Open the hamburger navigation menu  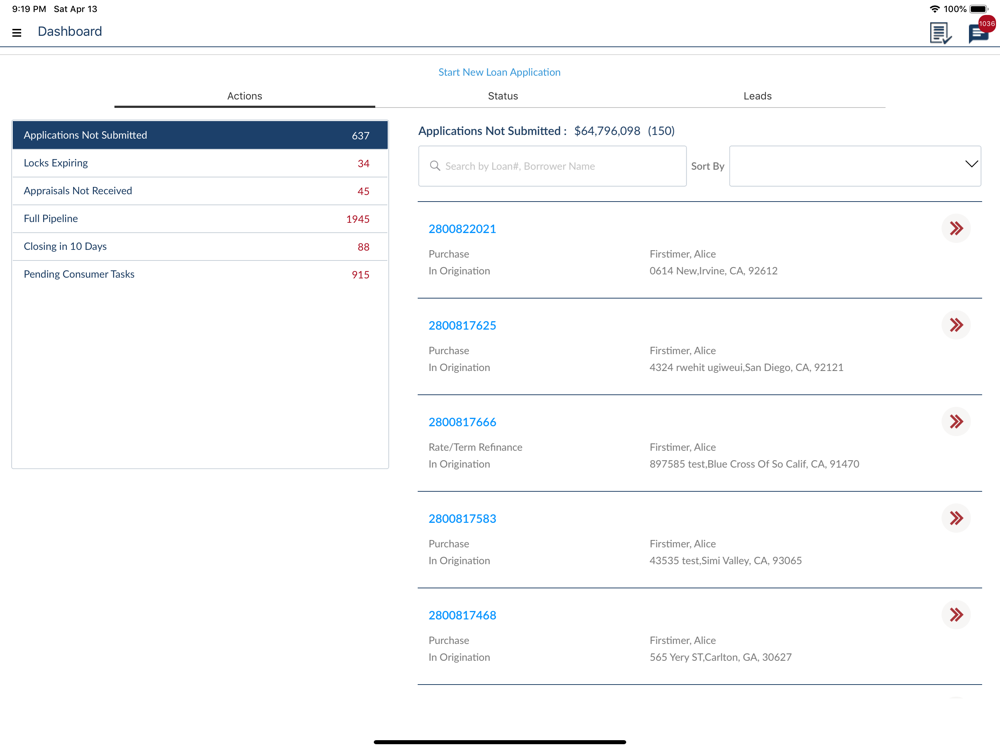17,33
